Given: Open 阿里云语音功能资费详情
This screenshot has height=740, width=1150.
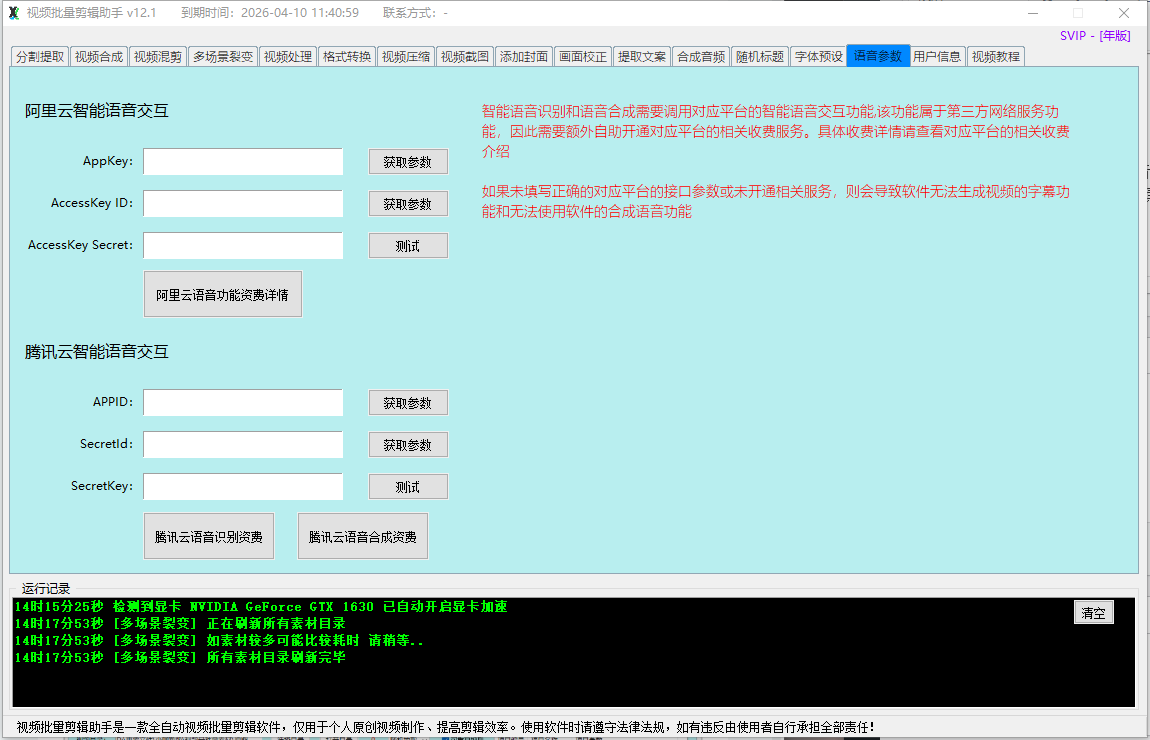Looking at the screenshot, I should click(x=222, y=295).
